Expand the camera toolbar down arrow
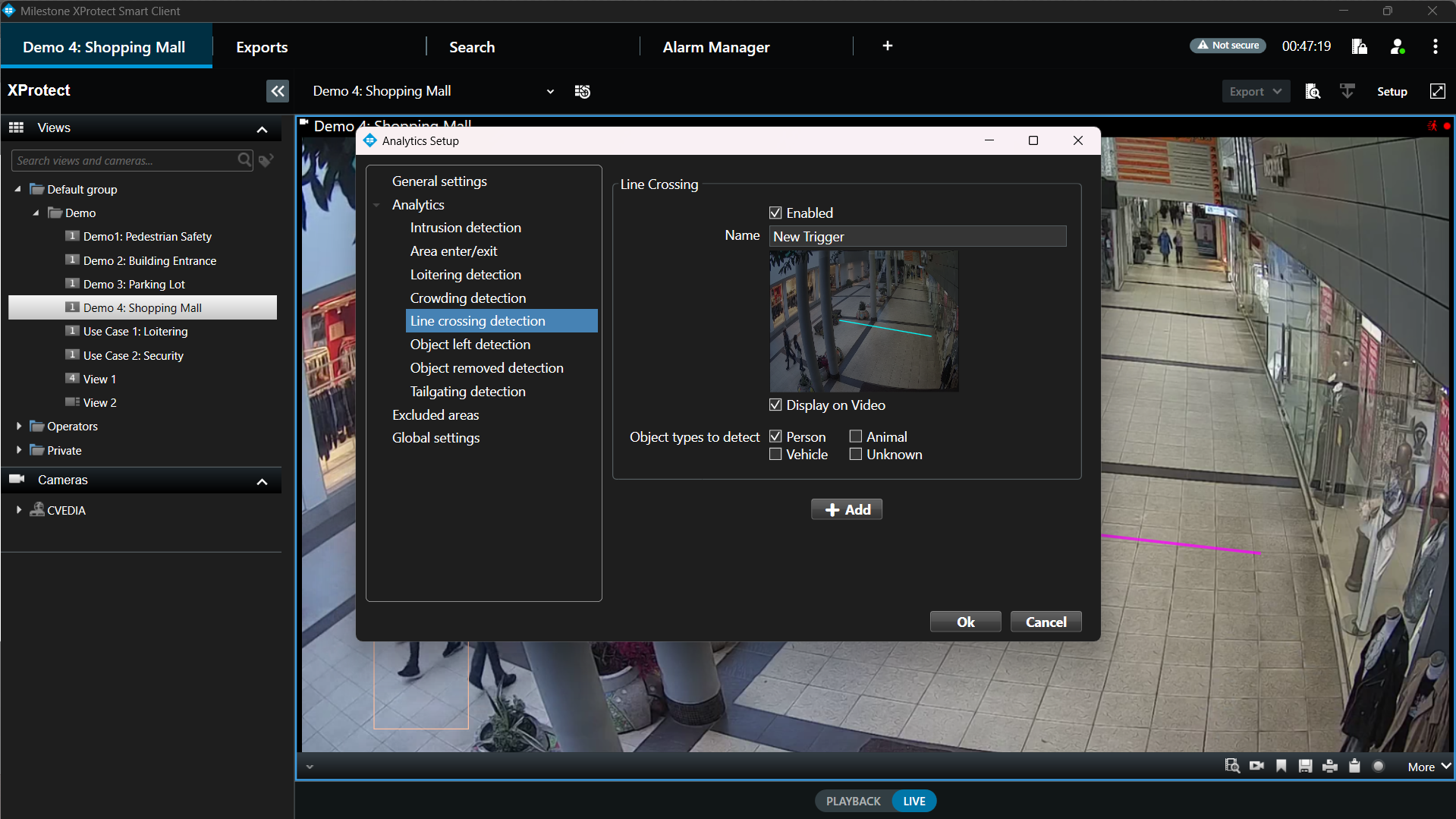The height and width of the screenshot is (819, 1456). tap(310, 767)
